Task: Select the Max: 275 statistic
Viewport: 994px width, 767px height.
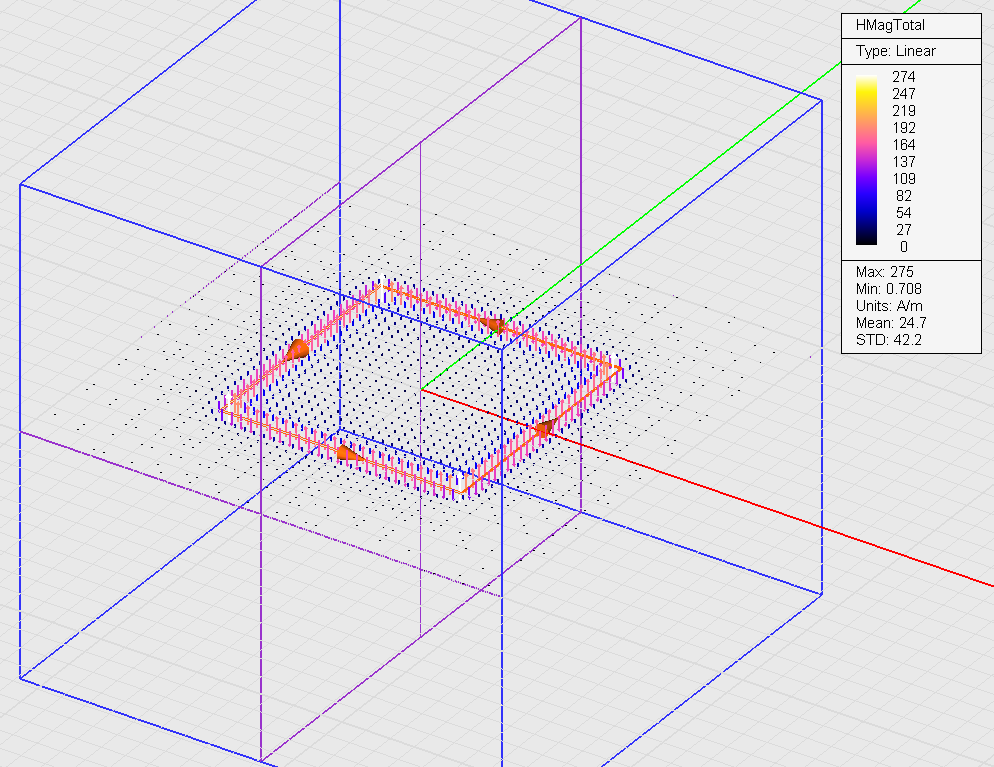Action: coord(884,272)
